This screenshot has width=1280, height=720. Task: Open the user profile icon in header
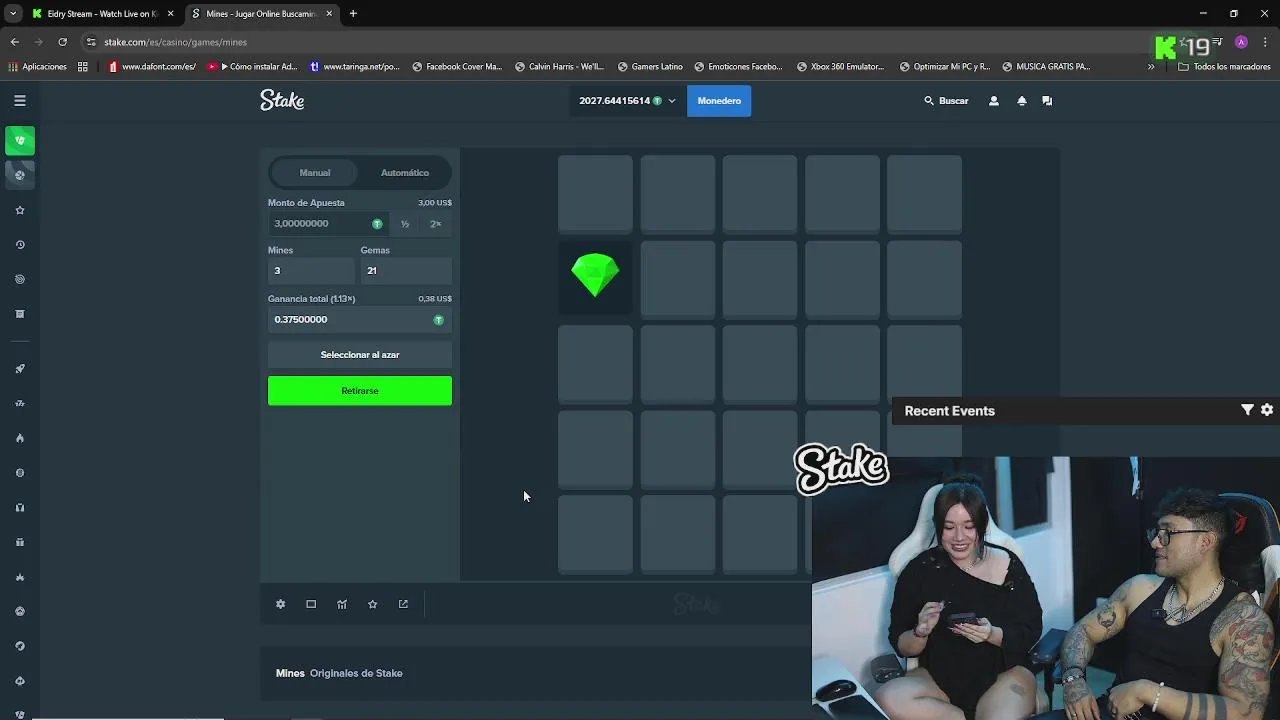click(x=993, y=101)
